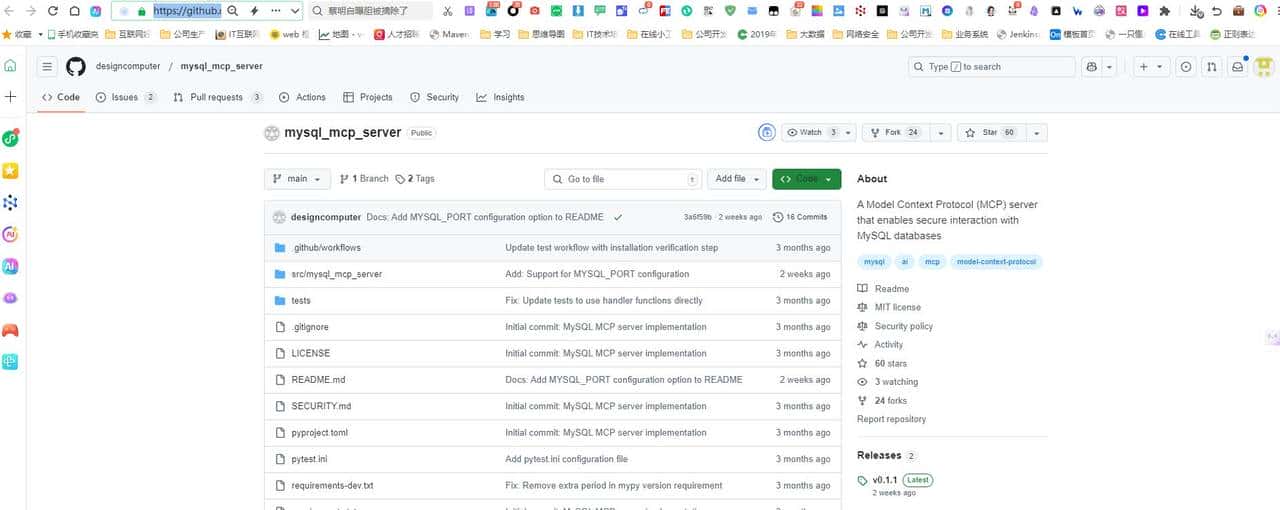Screen dimensions: 1280x510
Task: Open the notifications inbox icon
Action: tap(1238, 67)
